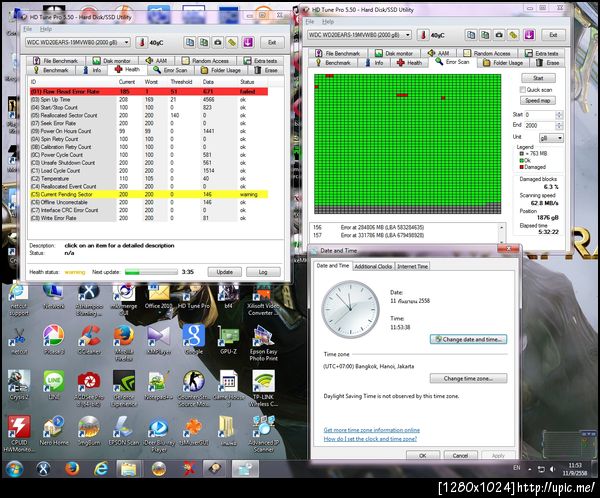
Task: Click camera save-screenshot icon in Error Scan window
Action: coord(499,35)
